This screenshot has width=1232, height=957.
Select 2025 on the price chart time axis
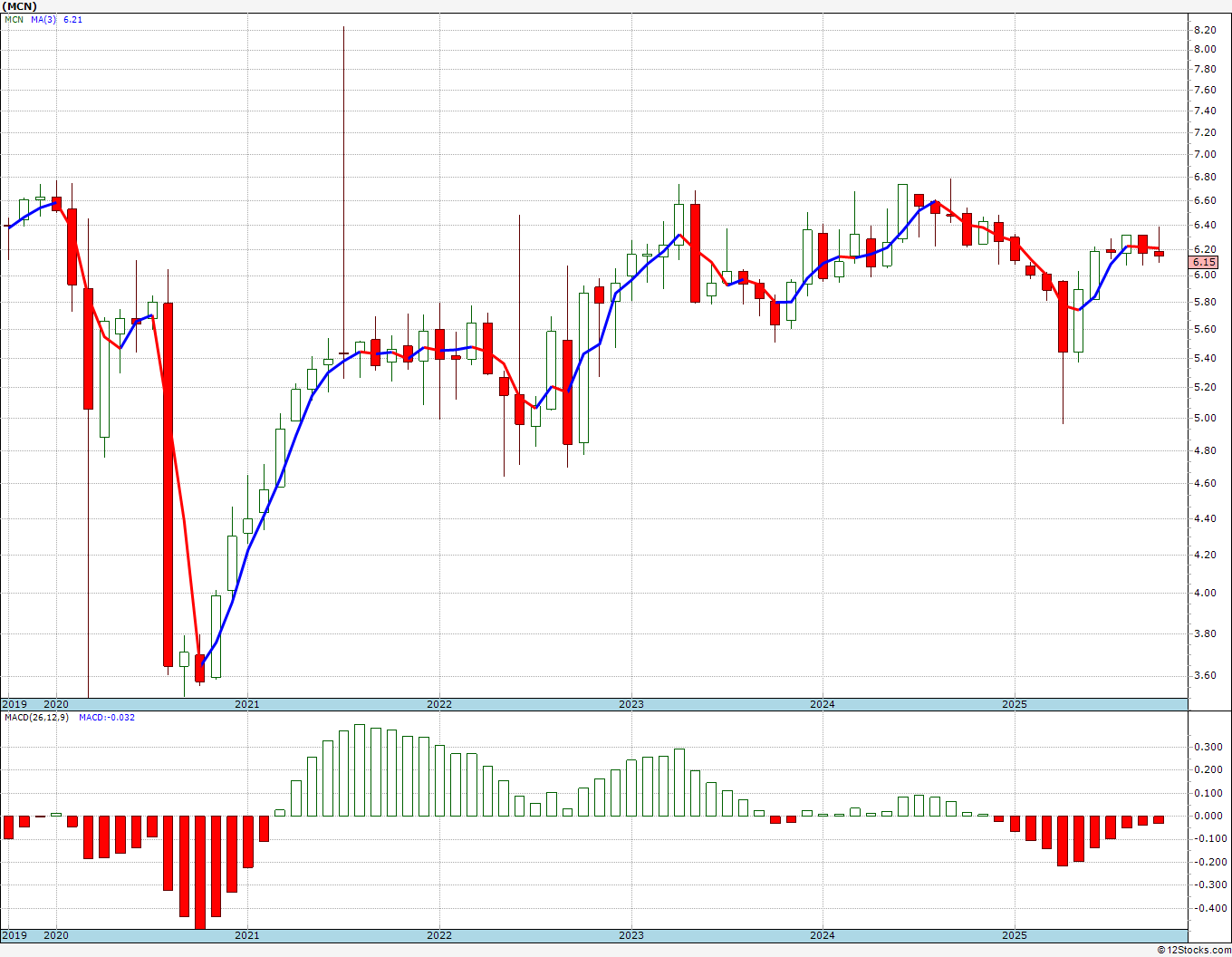coord(1015,704)
